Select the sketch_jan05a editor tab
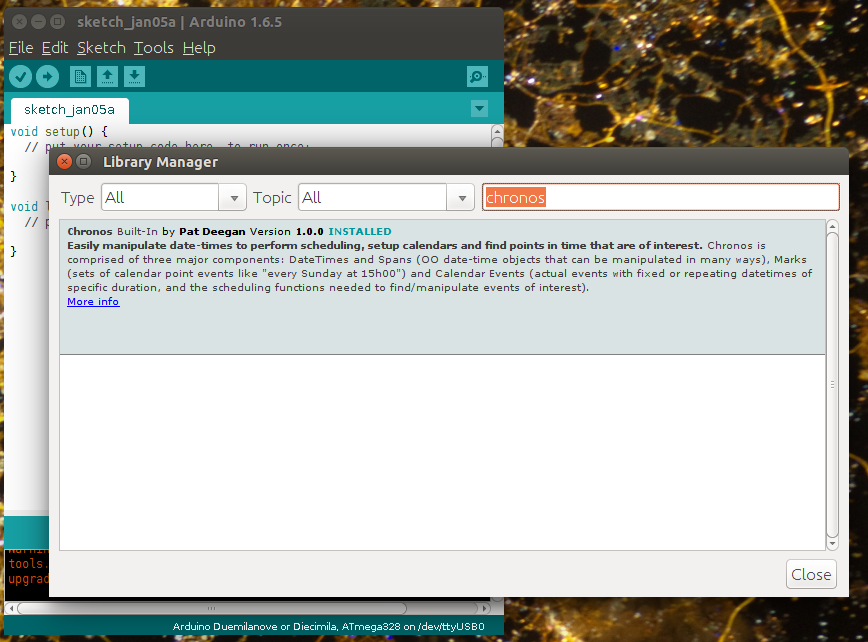868x642 pixels. (70, 110)
